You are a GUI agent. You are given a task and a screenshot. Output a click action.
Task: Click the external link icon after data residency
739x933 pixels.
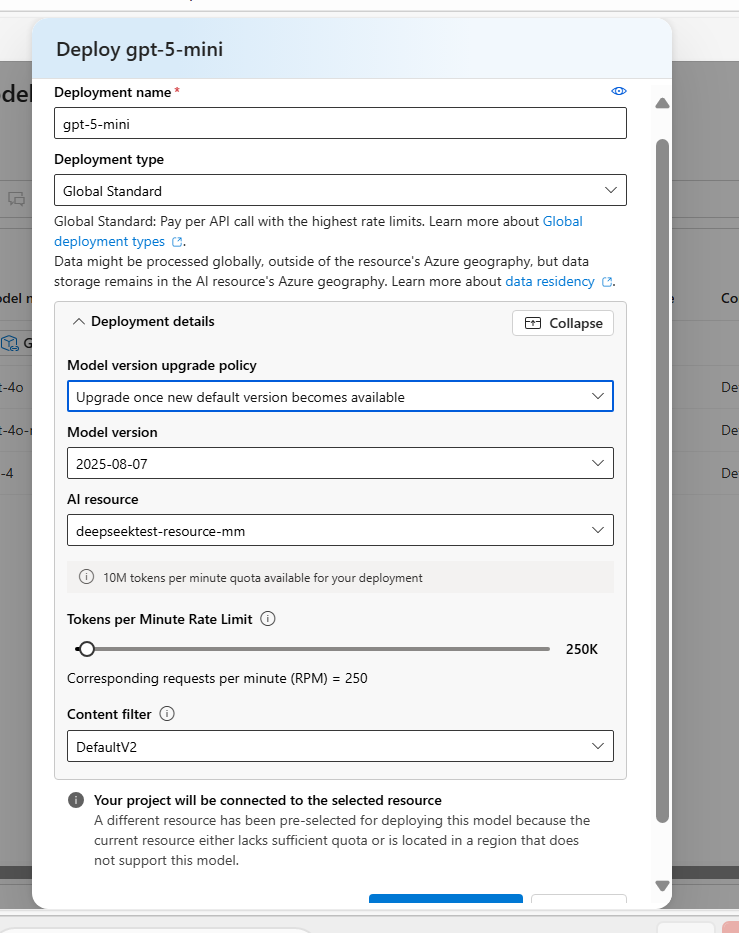click(607, 282)
